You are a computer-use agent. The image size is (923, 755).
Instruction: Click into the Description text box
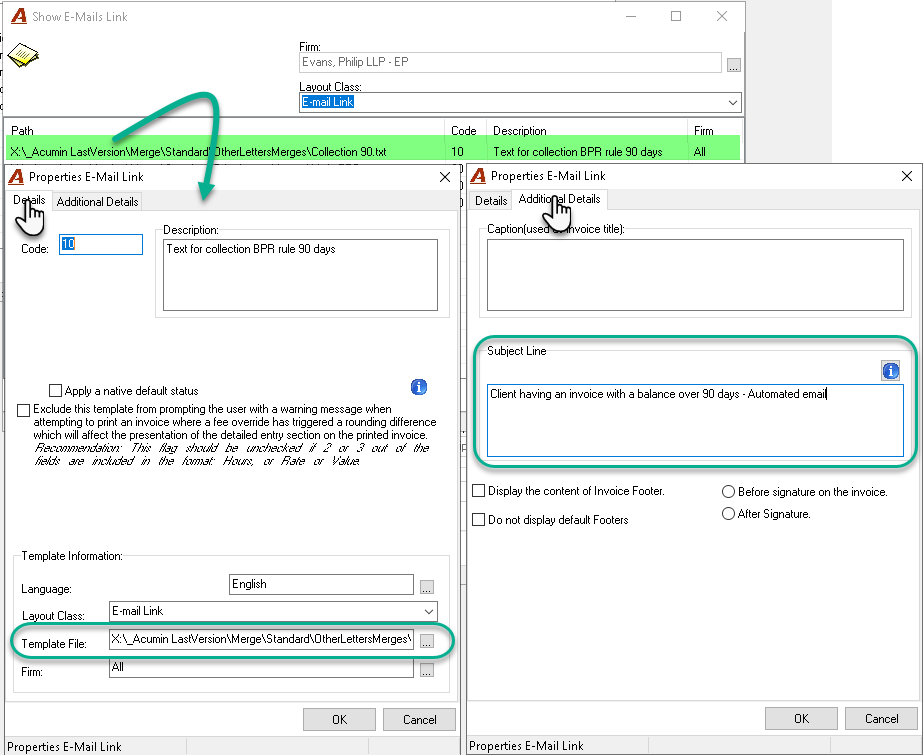click(300, 275)
